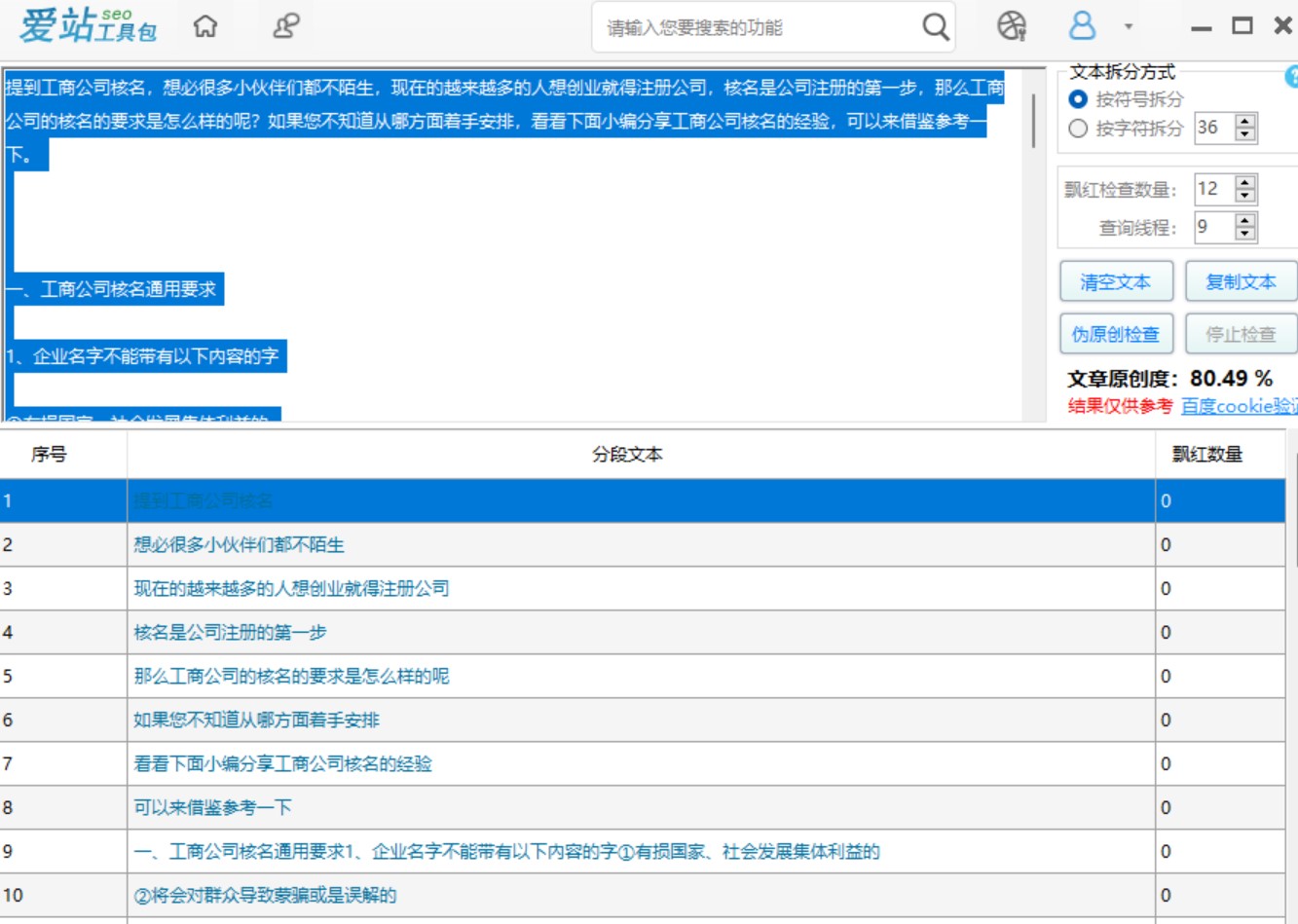
Task: Click the 分段文本 column header
Action: (627, 455)
